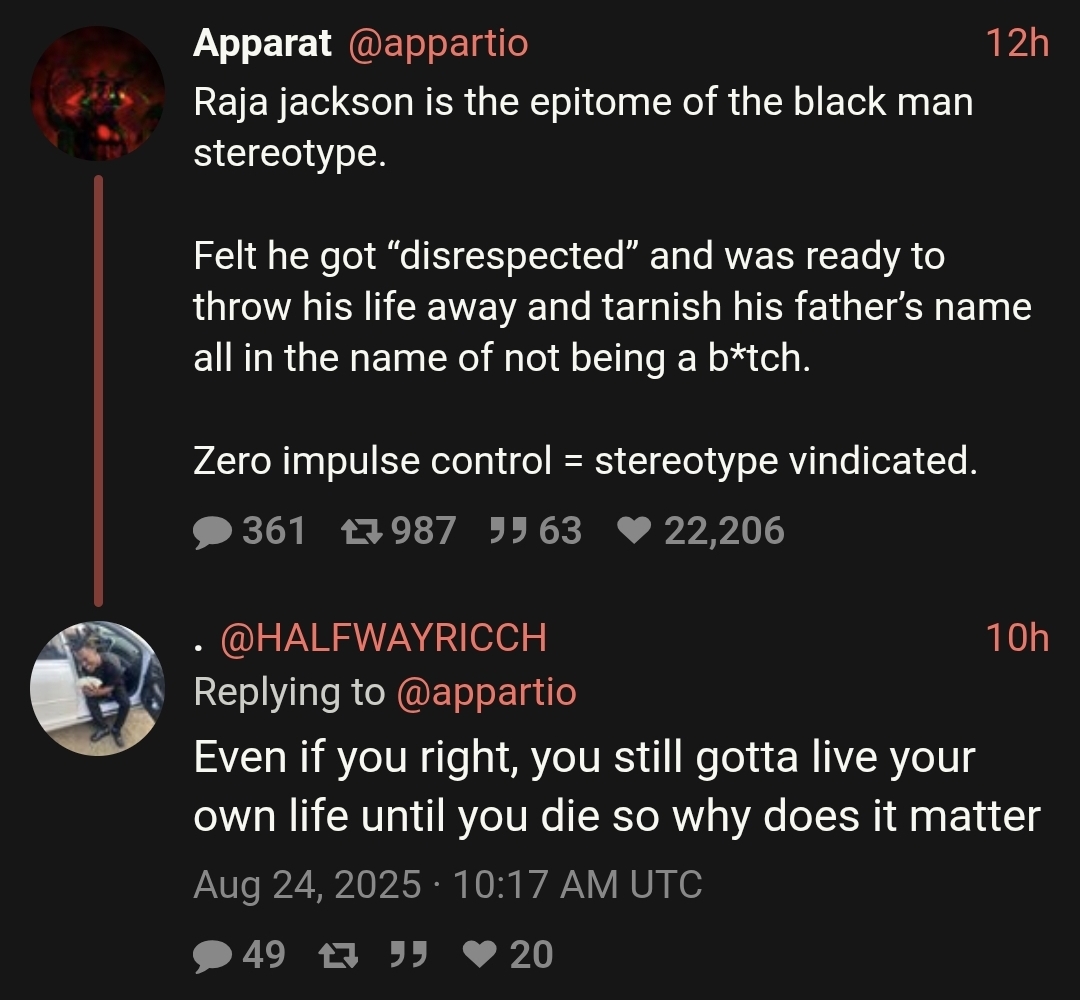The image size is (1080, 1000).
Task: Click reply icon on Apparat's tweet
Action: click(x=213, y=532)
